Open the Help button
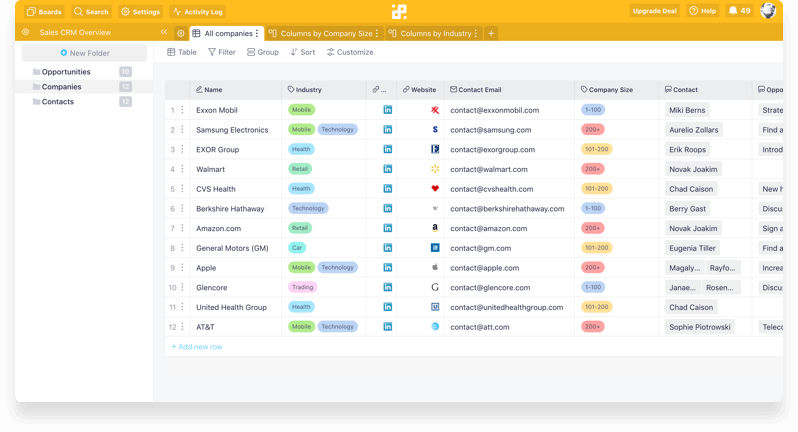798x432 pixels. [x=703, y=11]
